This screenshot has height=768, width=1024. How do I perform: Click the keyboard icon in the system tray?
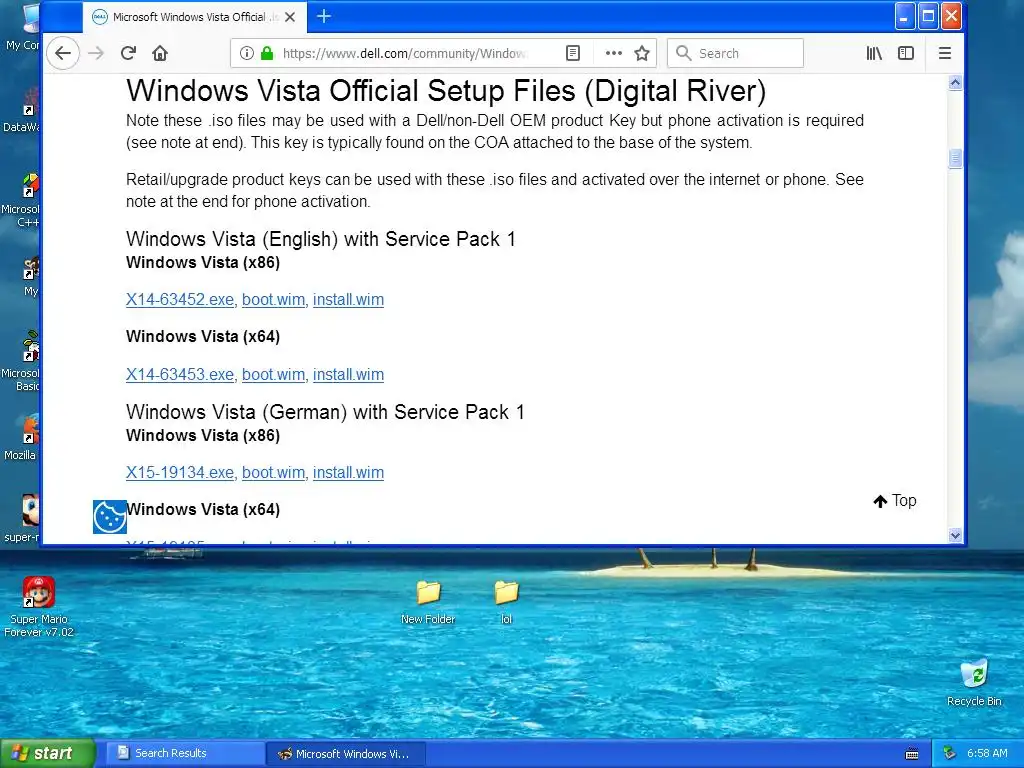click(912, 754)
